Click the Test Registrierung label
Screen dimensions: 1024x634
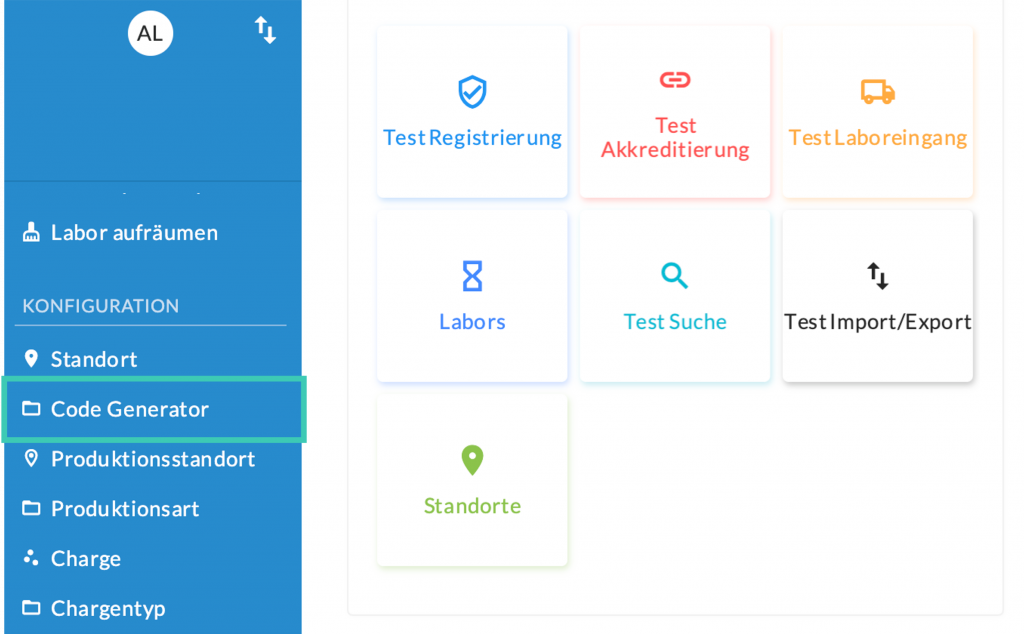[x=472, y=138]
